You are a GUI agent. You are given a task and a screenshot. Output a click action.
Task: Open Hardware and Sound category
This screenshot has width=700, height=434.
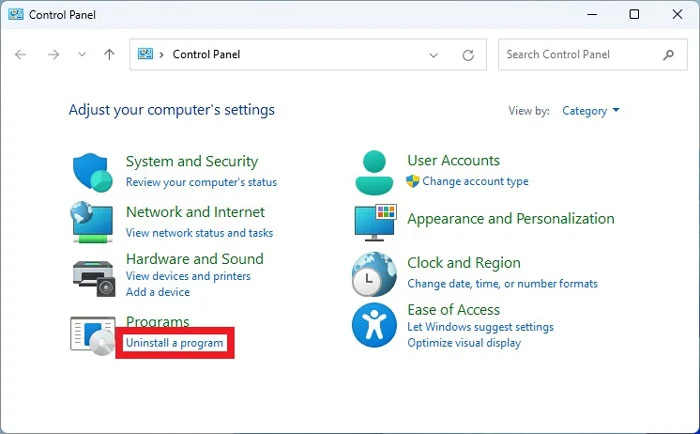click(x=195, y=259)
